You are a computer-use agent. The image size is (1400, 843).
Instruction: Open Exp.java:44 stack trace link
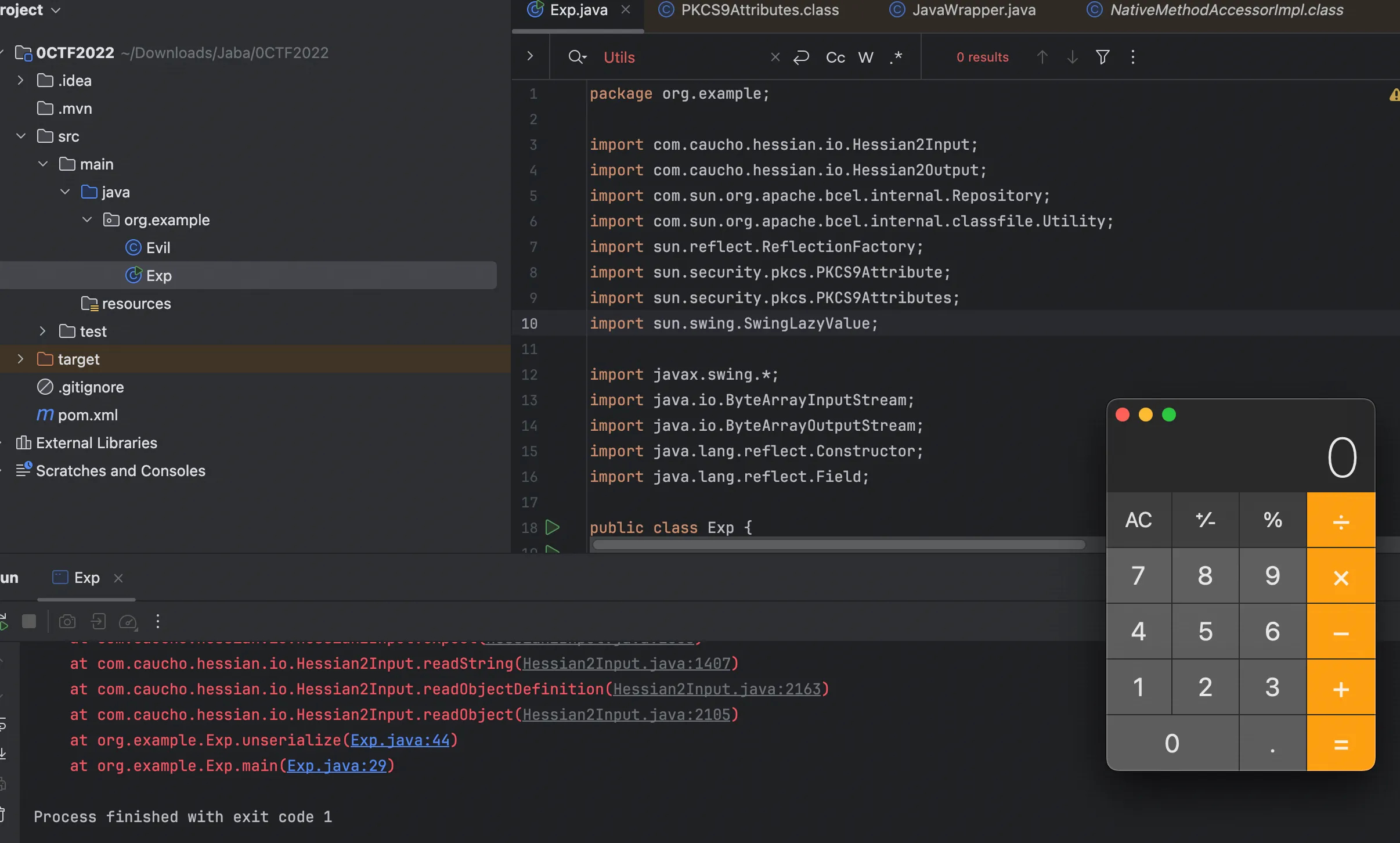400,740
